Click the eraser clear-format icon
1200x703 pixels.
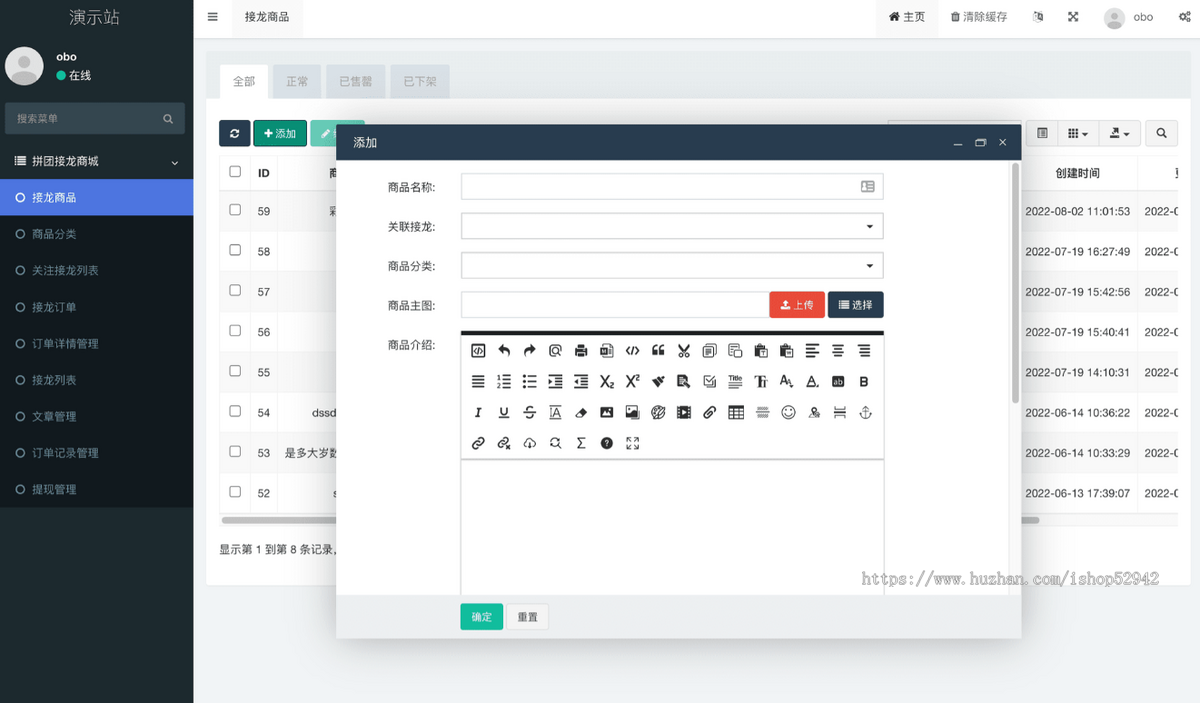coord(581,412)
